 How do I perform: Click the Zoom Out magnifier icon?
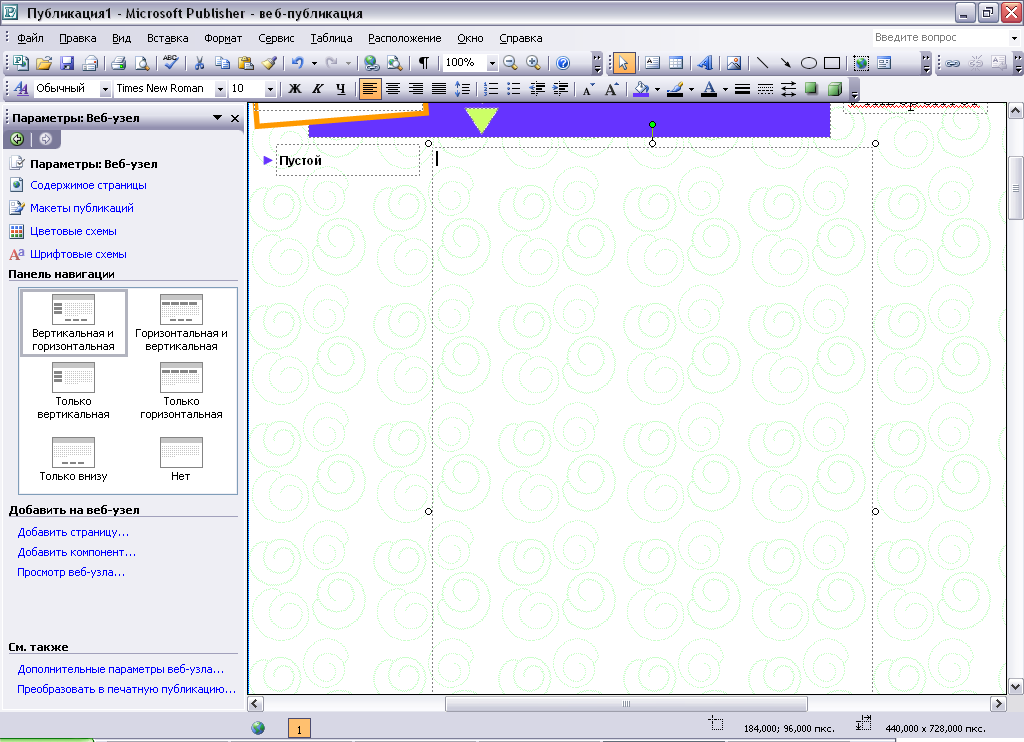(x=511, y=63)
